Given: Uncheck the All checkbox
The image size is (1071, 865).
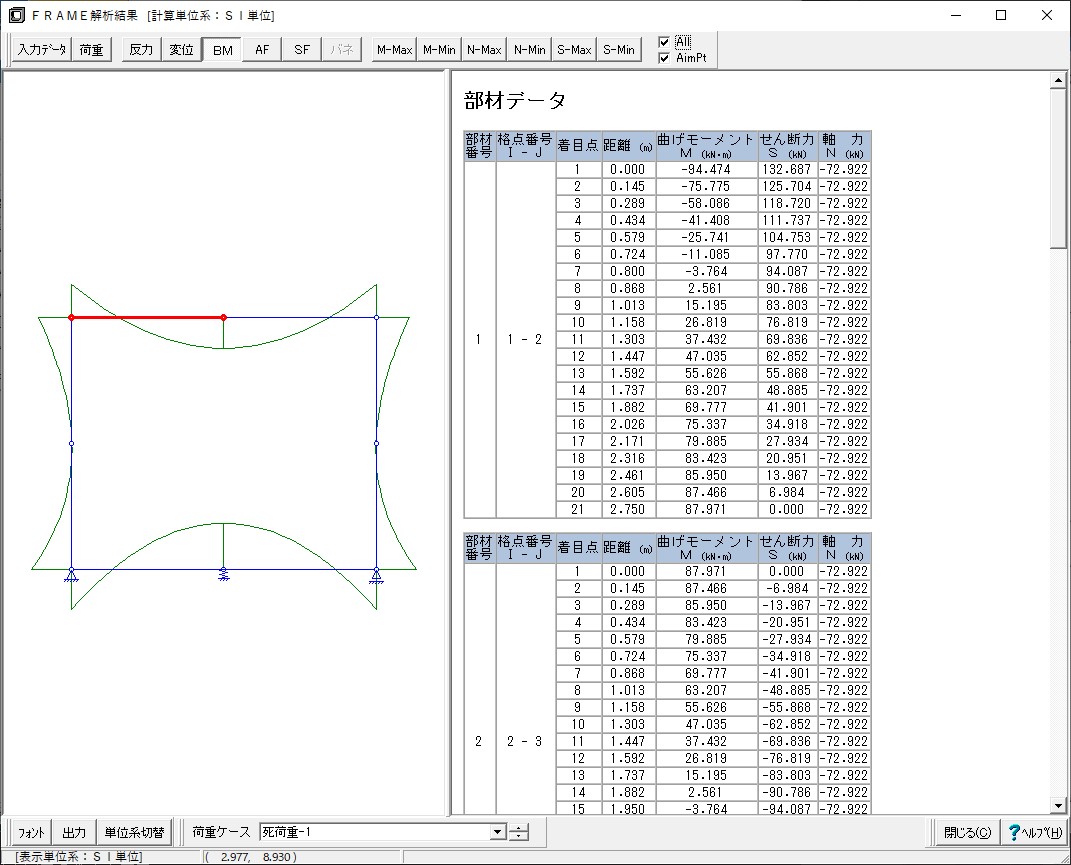Looking at the screenshot, I should coord(664,42).
